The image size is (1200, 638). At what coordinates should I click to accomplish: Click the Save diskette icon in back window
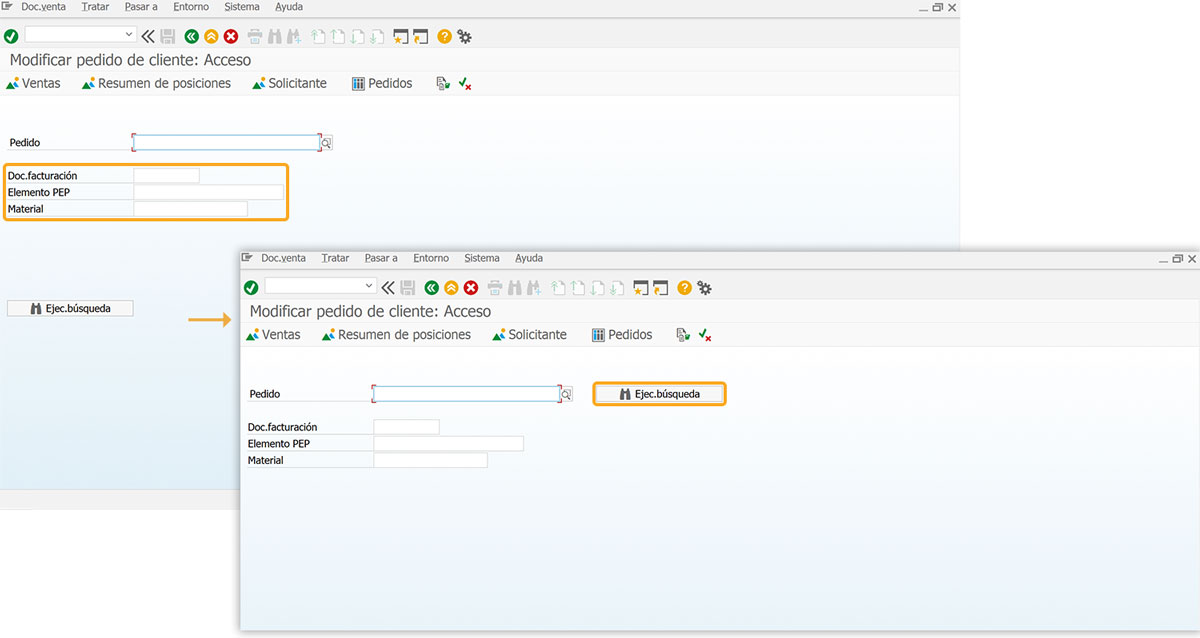[x=167, y=36]
